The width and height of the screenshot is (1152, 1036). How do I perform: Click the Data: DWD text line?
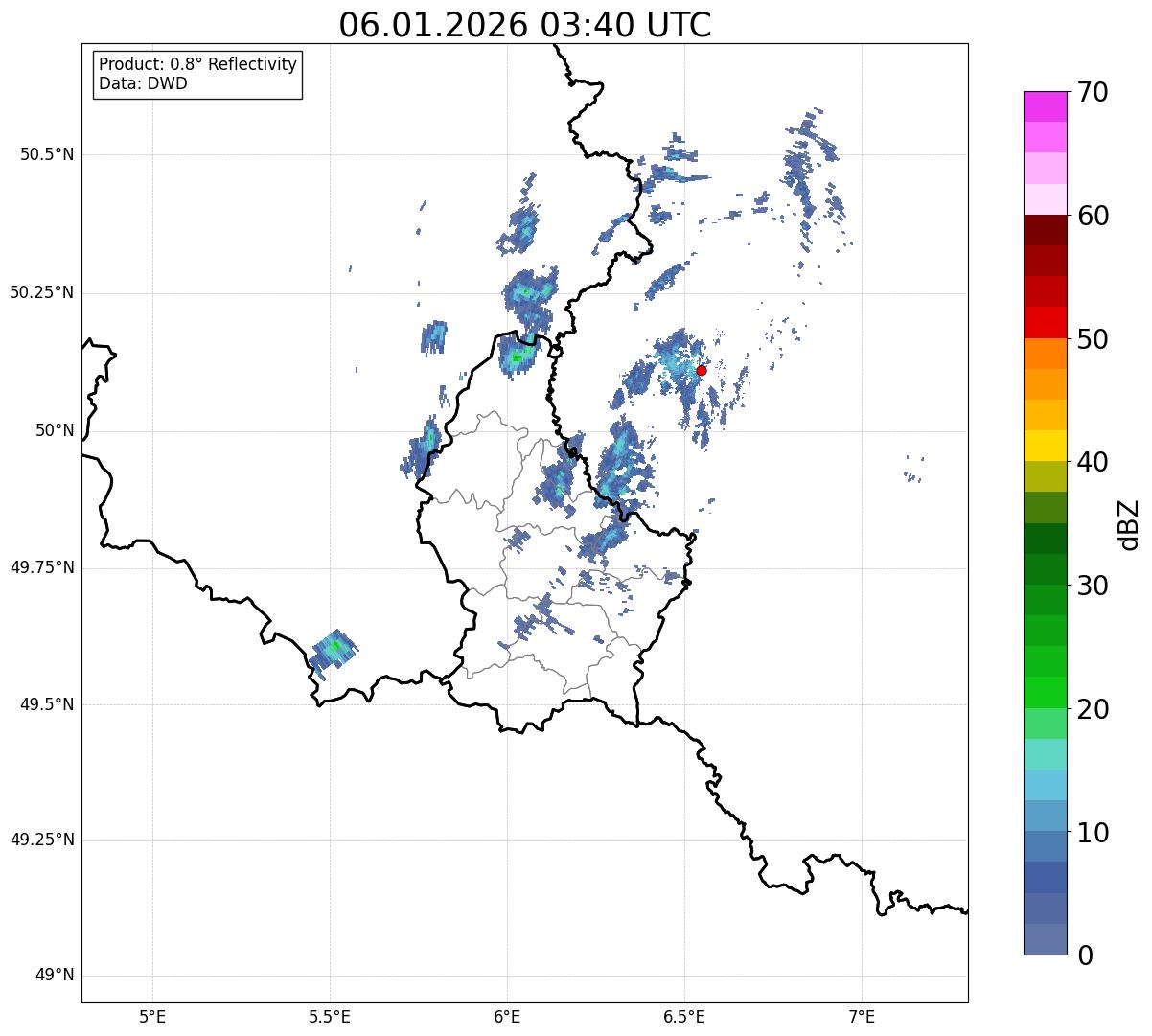point(143,83)
